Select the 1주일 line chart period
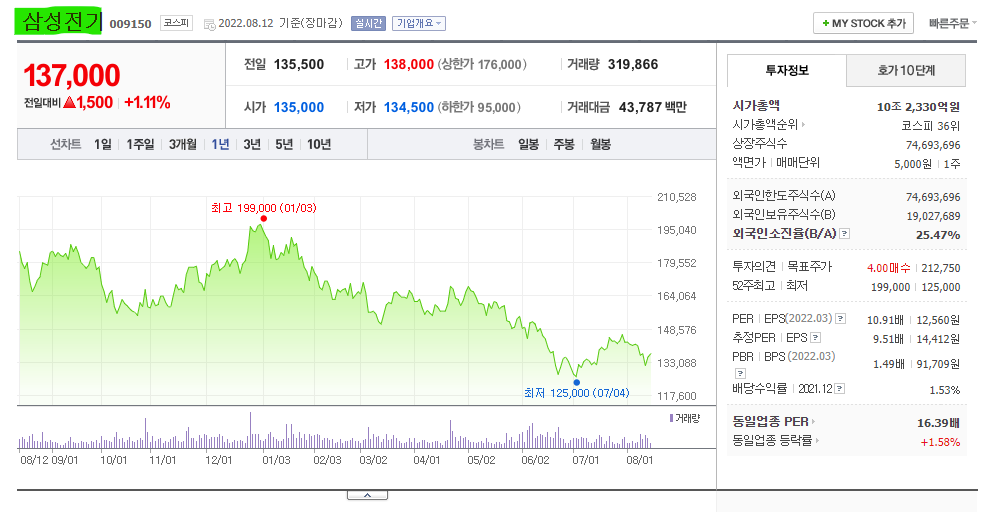 click(140, 145)
